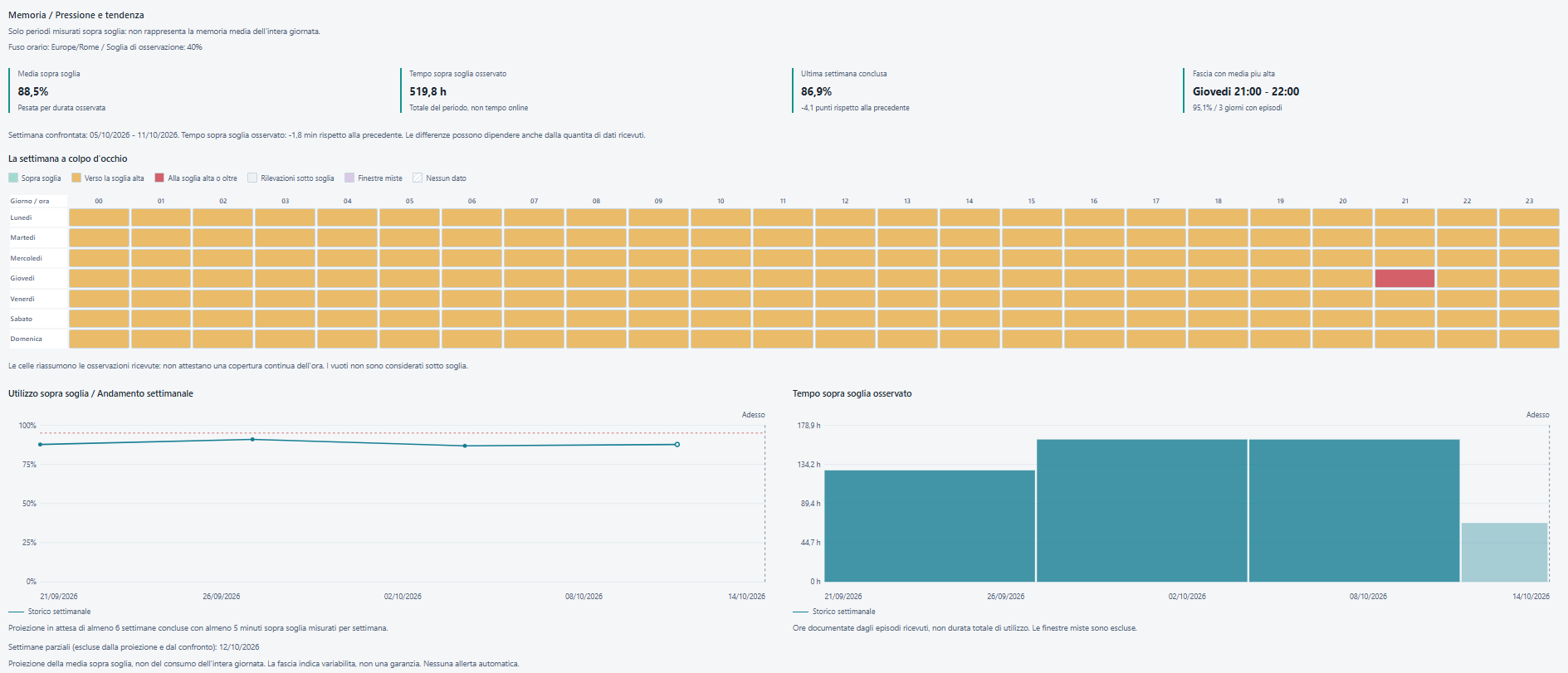Click the 50% y-axis label
This screenshot has height=673, width=1568.
[x=29, y=504]
